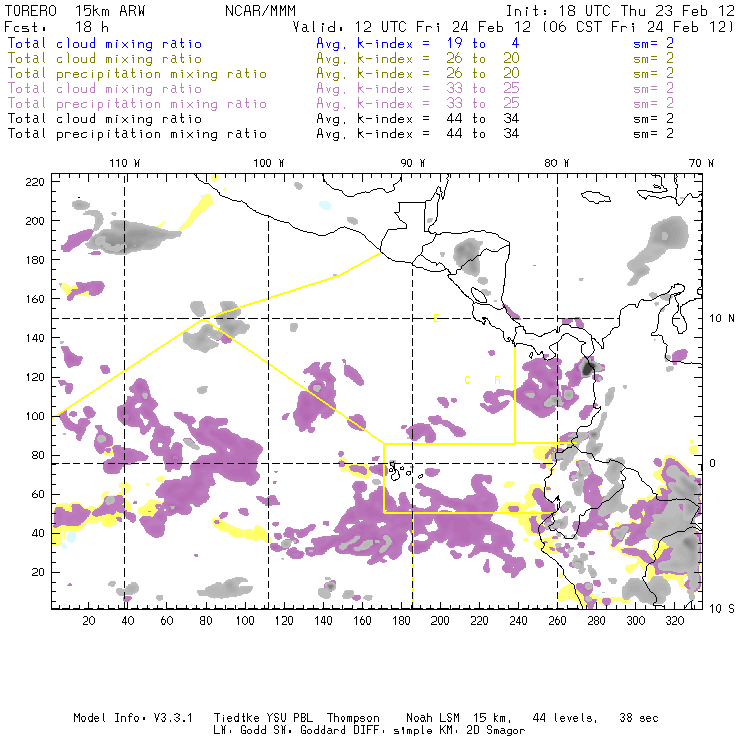This screenshot has width=740, height=740.
Task: Click the '70 W' longitude label
Action: pyautogui.click(x=701, y=163)
